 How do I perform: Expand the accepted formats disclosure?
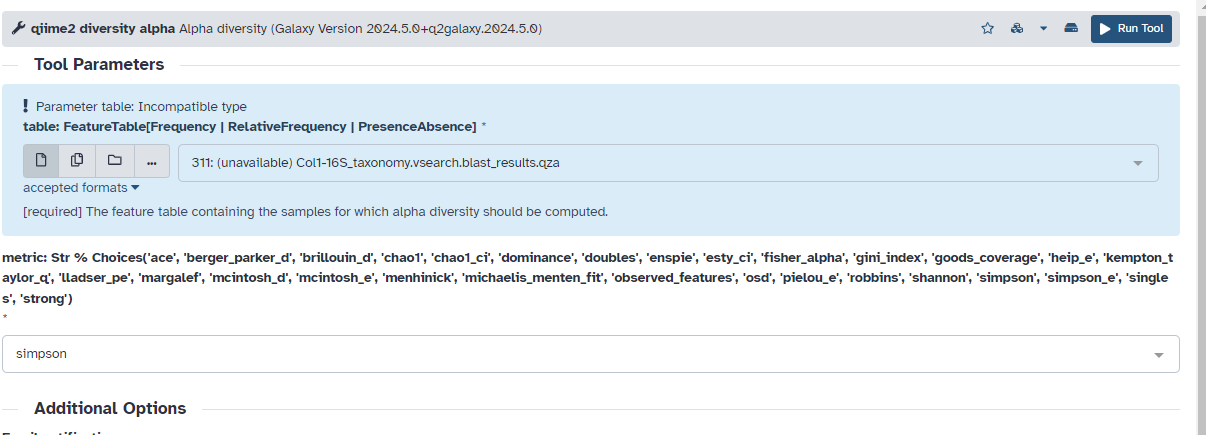coord(81,188)
